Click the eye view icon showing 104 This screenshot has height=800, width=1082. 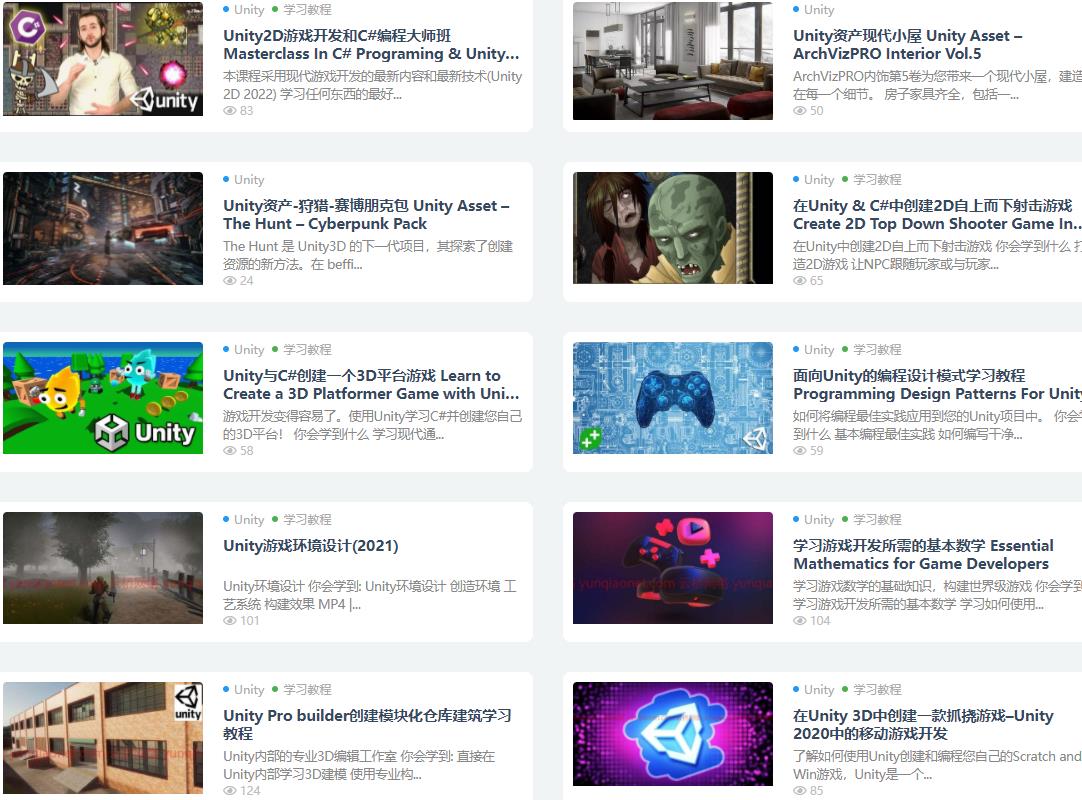click(x=800, y=621)
